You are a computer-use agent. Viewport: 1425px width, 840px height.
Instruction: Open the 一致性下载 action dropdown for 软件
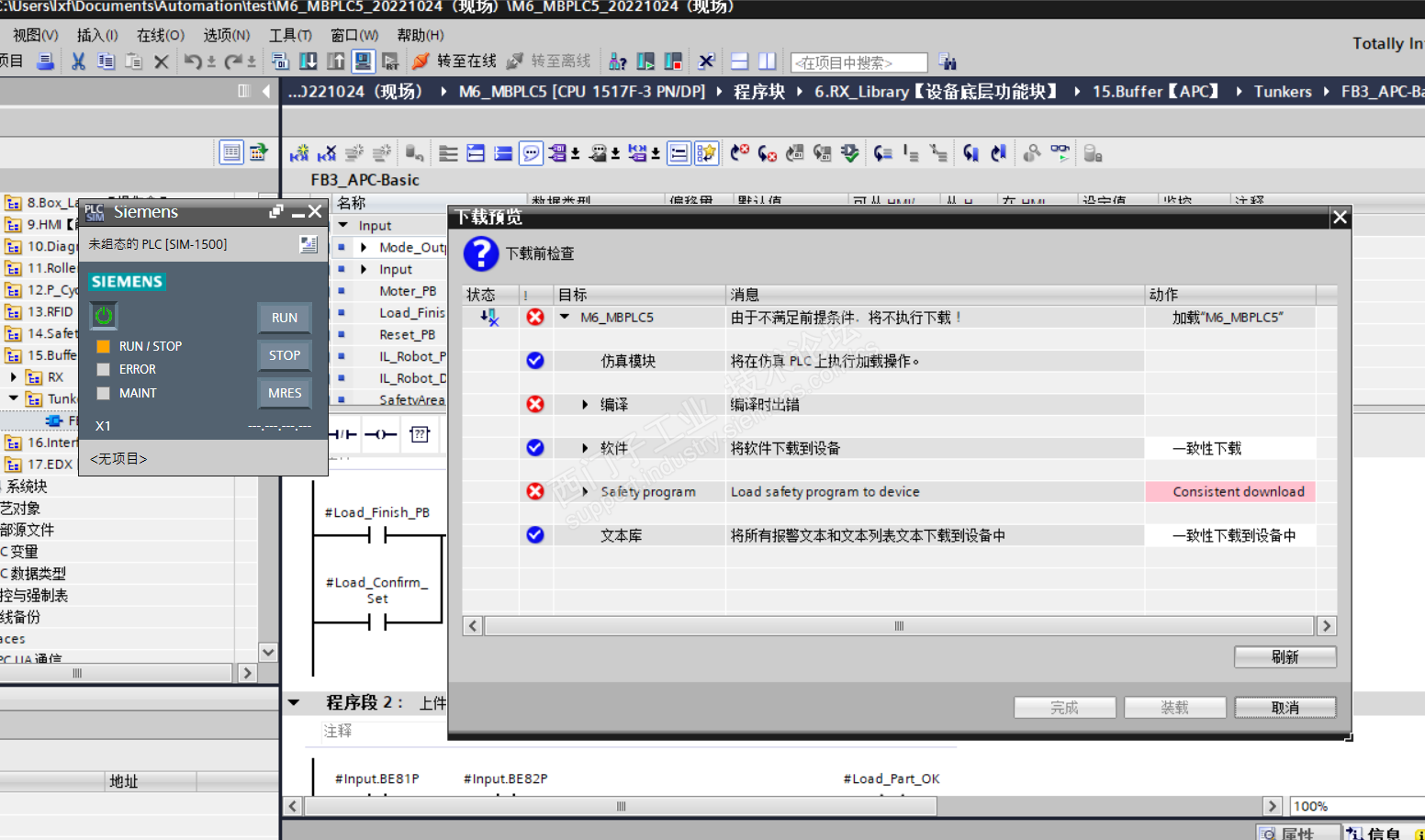click(x=1230, y=448)
